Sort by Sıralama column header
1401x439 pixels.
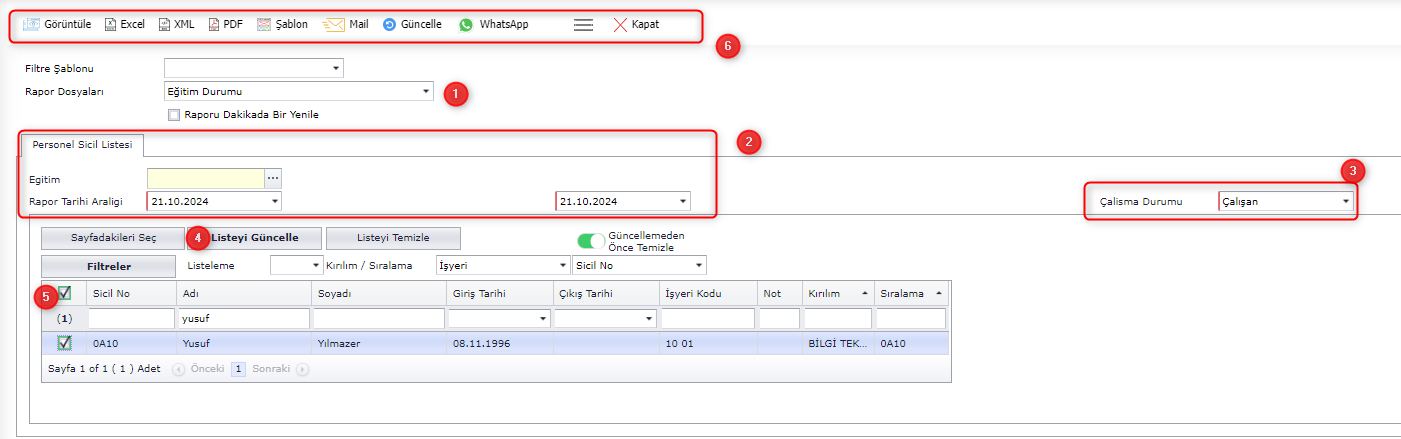pos(911,293)
